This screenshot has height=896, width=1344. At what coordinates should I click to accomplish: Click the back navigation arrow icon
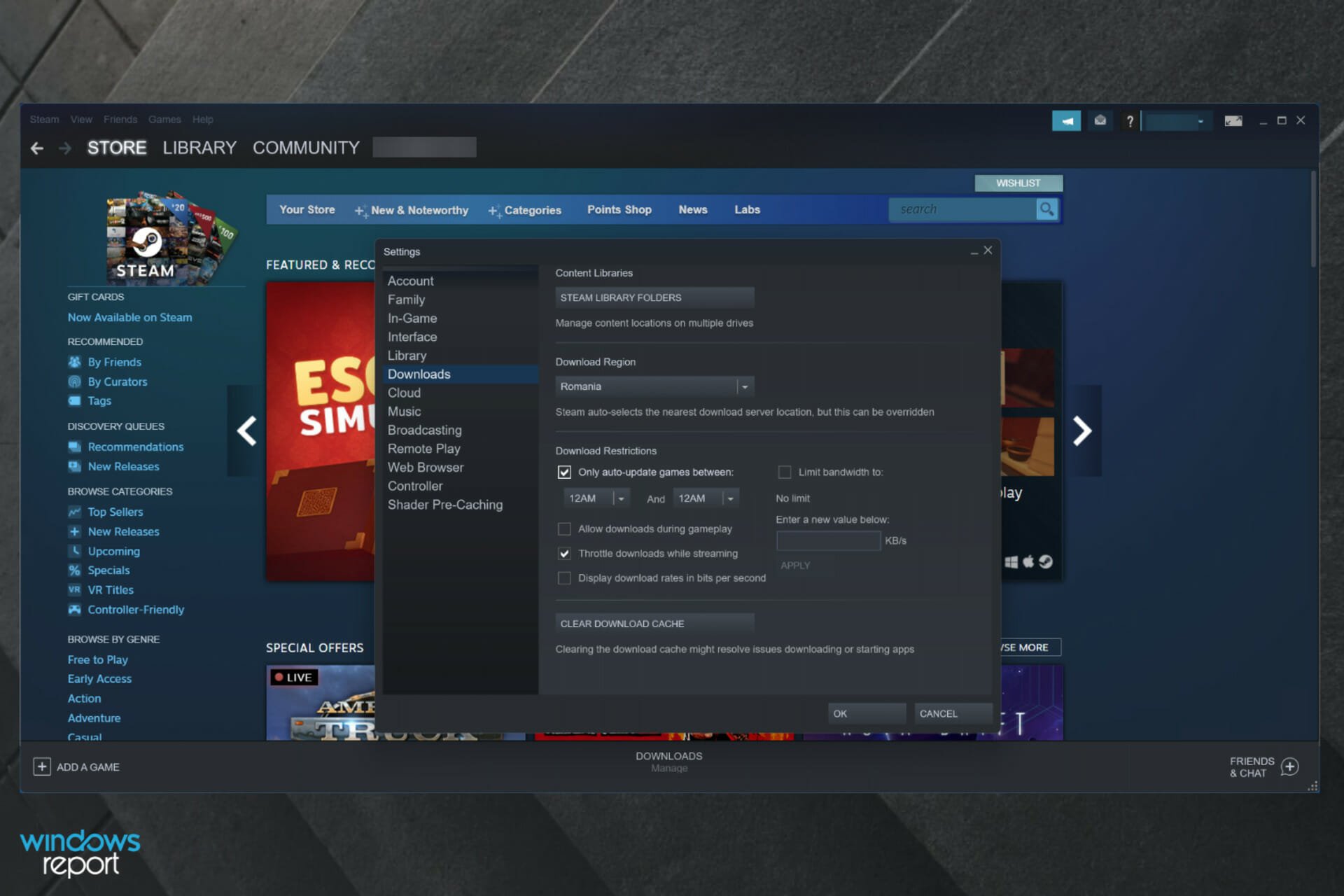click(x=37, y=147)
